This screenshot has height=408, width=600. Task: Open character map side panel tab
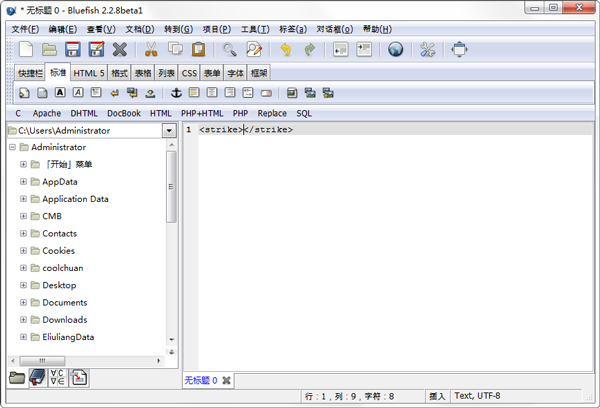click(x=58, y=377)
